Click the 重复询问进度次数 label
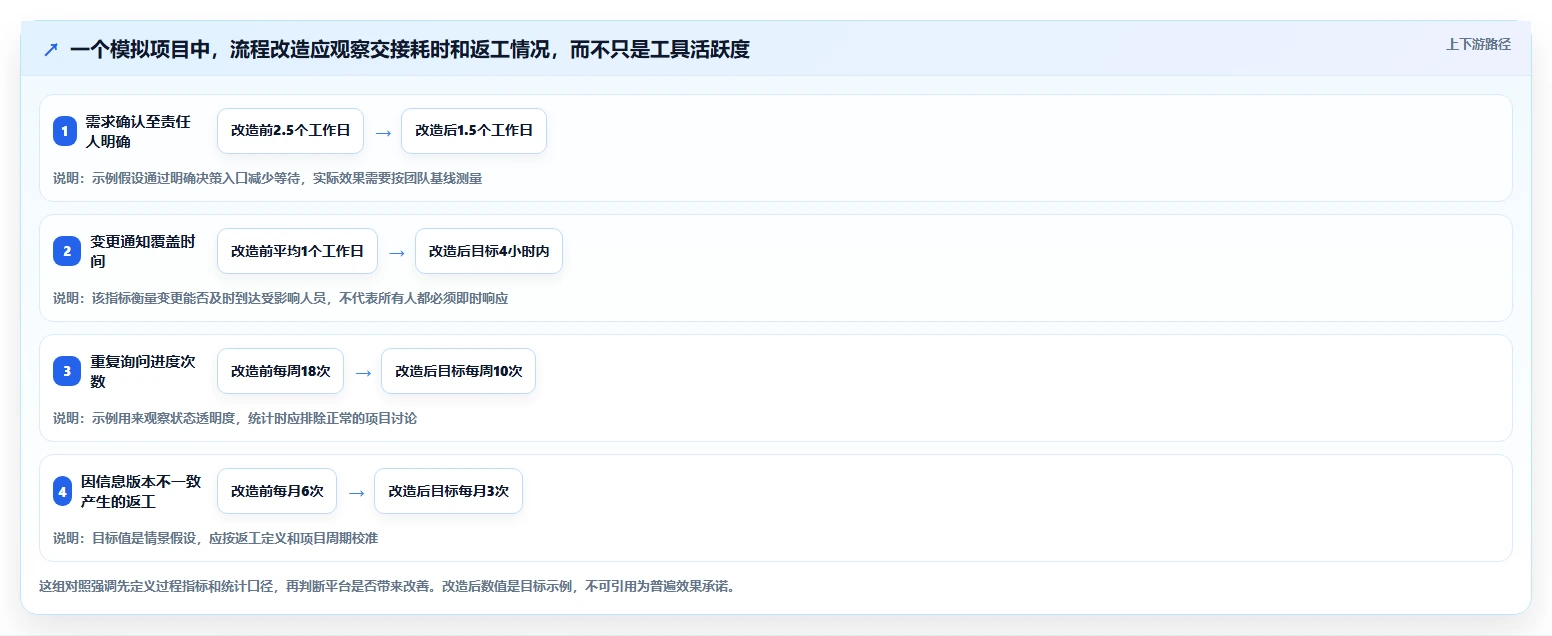The height and width of the screenshot is (636, 1552). coord(142,371)
